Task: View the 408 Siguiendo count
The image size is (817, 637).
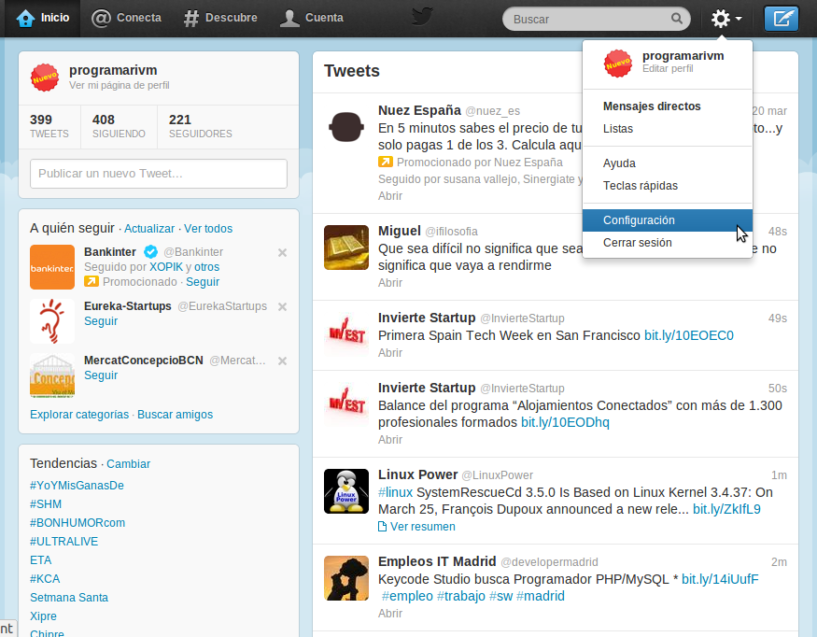Action: pos(118,126)
